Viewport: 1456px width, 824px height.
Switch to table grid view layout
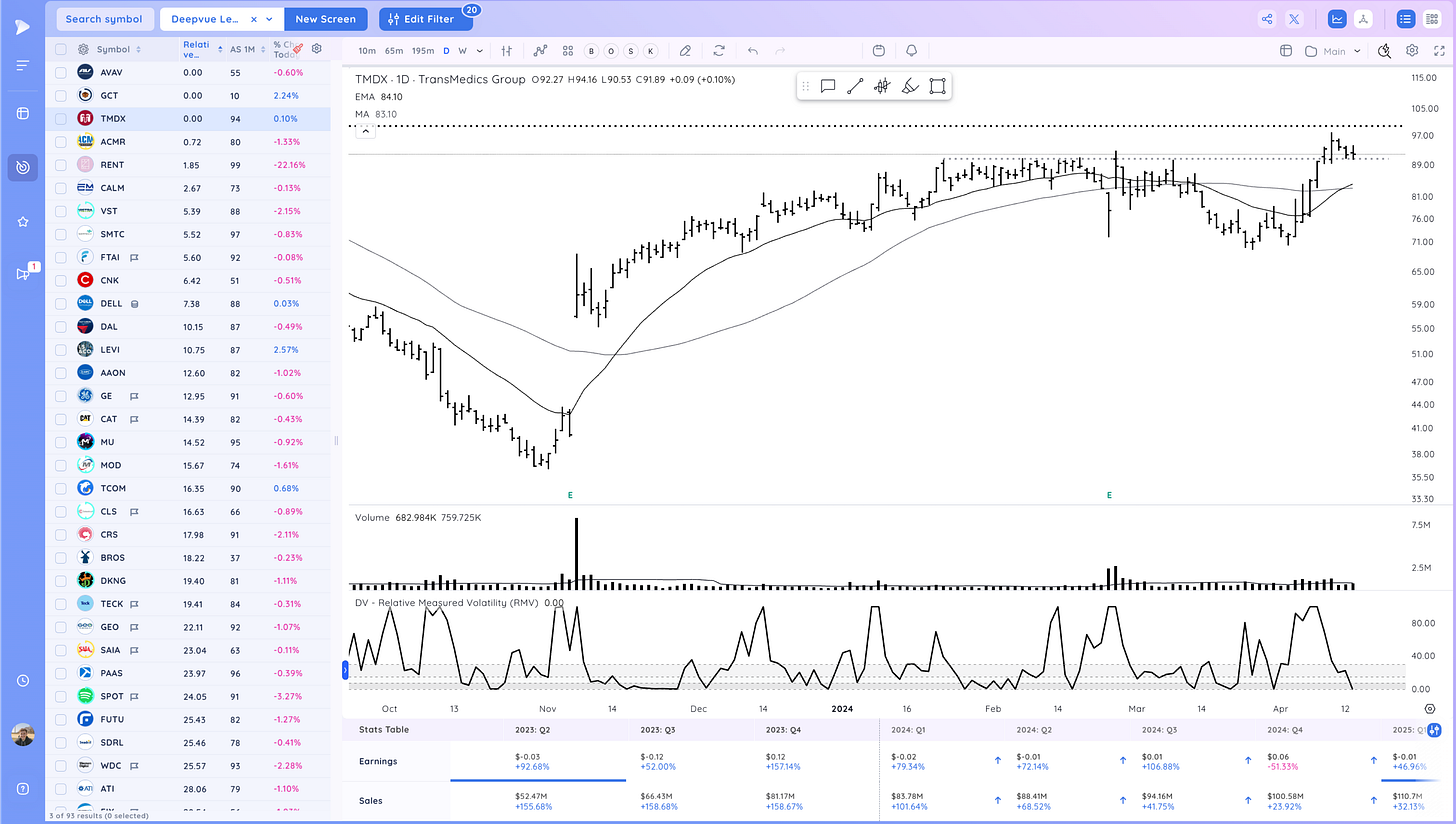click(x=1432, y=19)
